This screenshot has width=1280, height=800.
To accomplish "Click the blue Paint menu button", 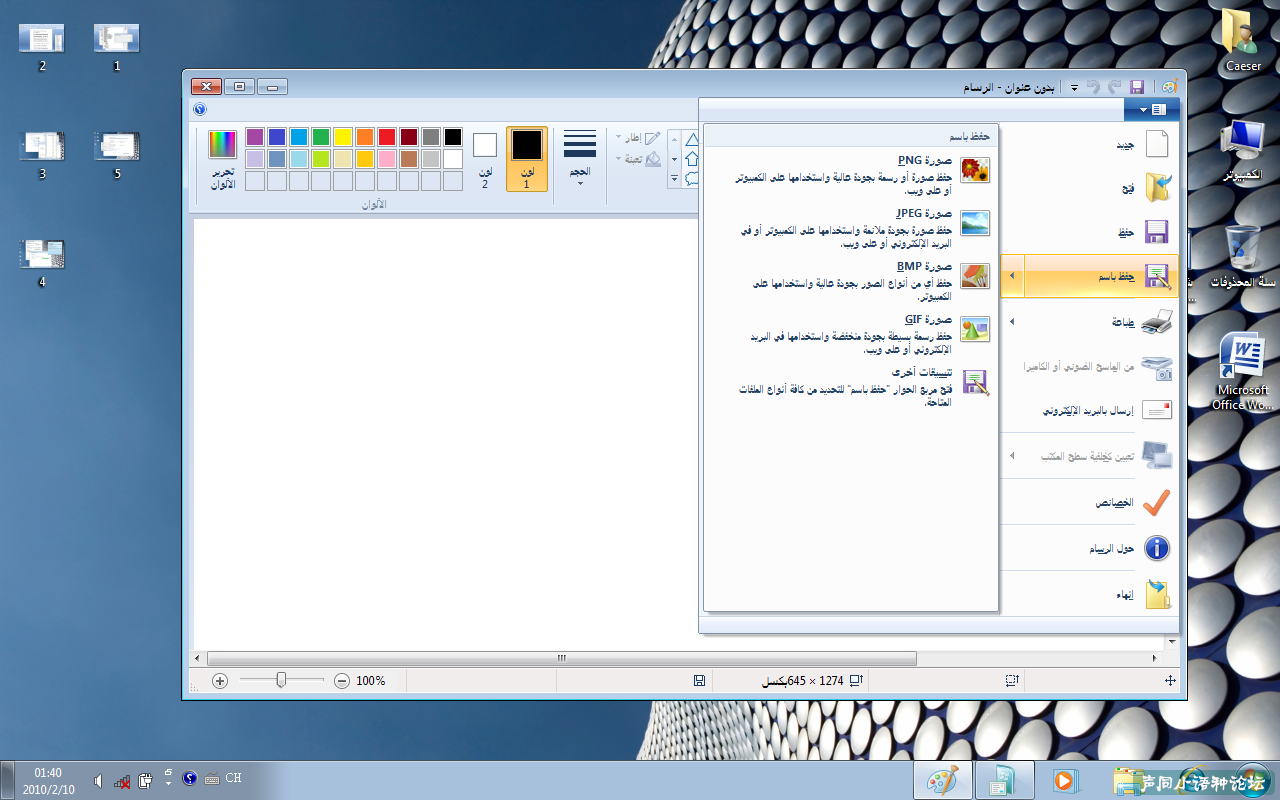I will pyautogui.click(x=1152, y=109).
